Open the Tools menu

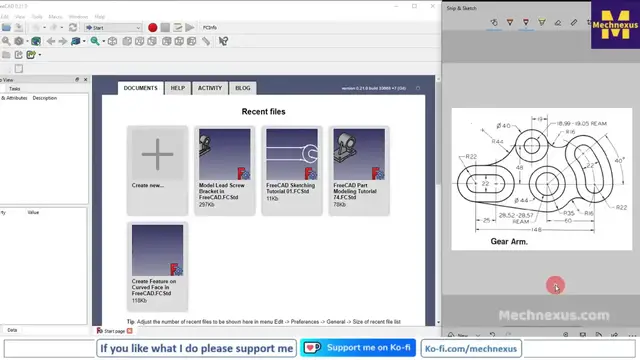tap(37, 17)
